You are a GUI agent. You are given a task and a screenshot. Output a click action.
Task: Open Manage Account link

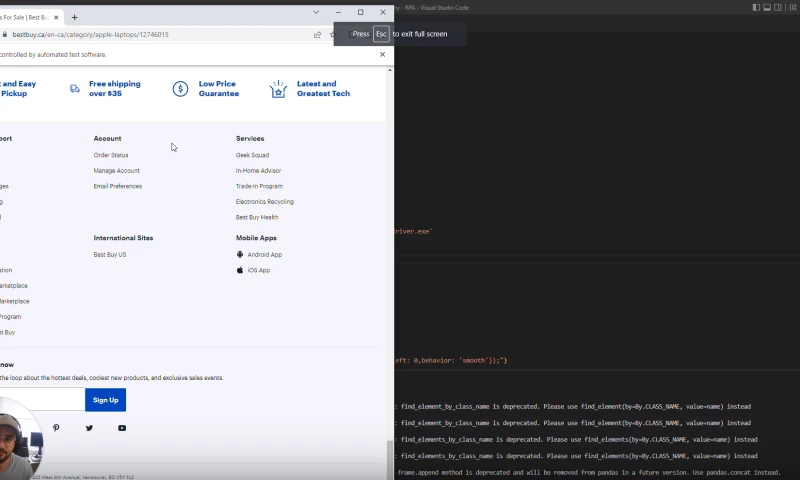click(x=116, y=171)
